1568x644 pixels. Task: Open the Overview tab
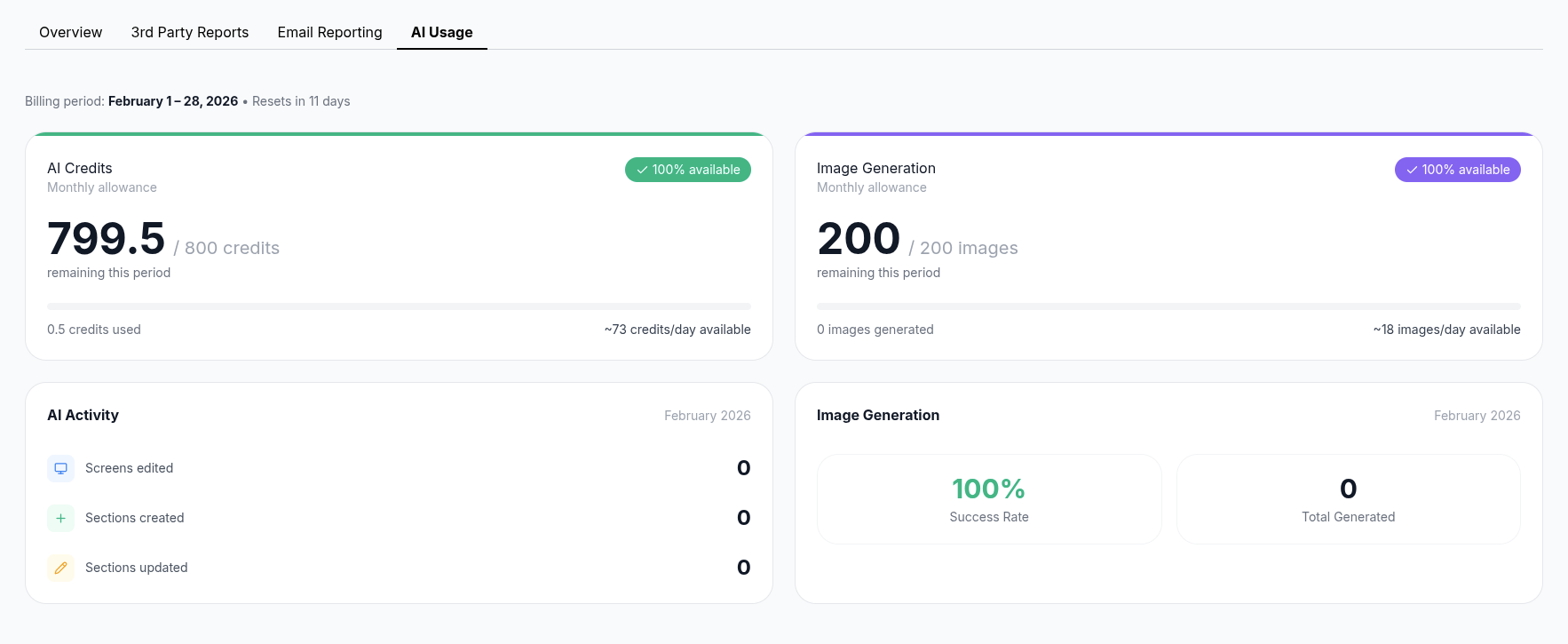(x=70, y=32)
